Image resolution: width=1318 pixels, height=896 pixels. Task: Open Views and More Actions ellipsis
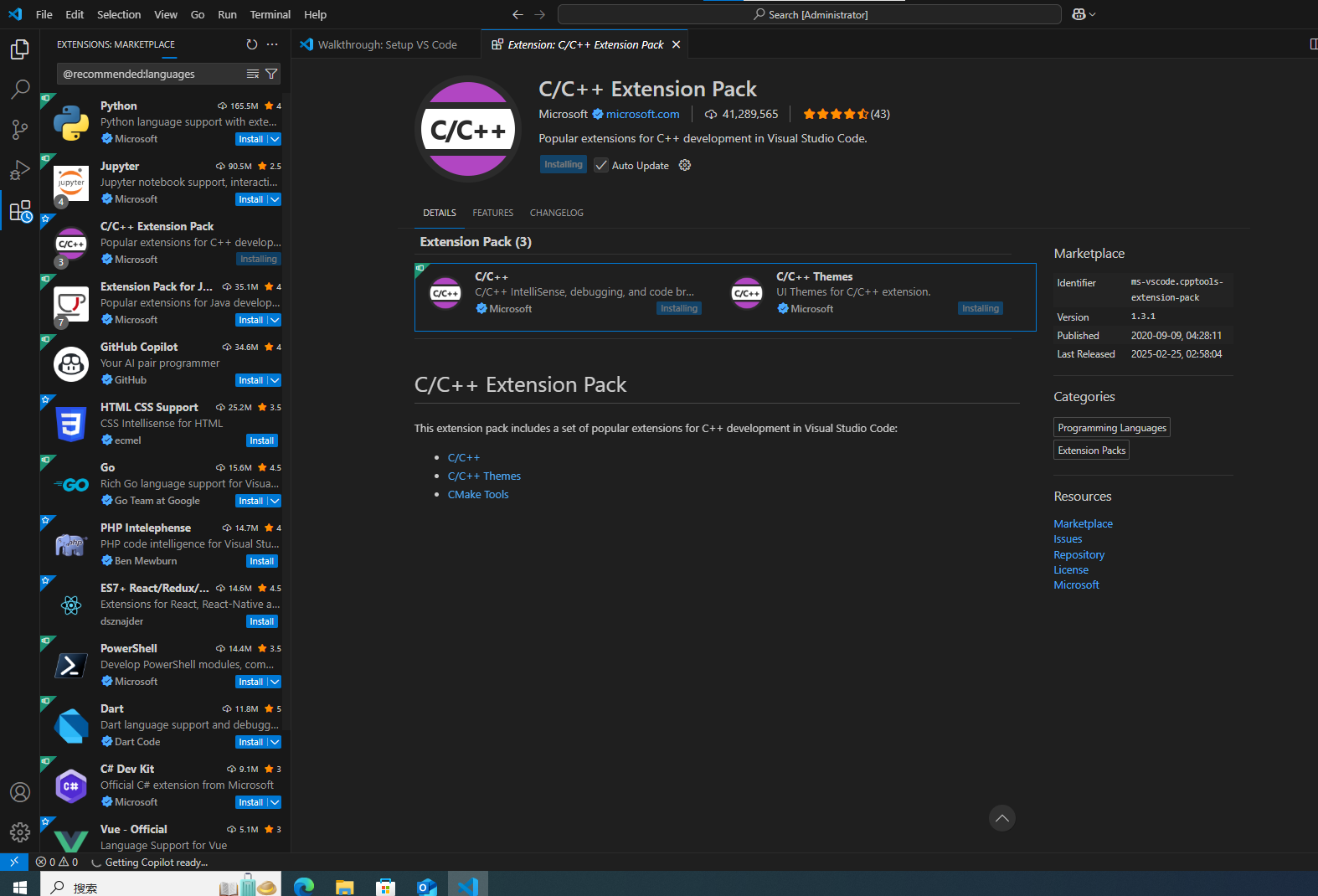pos(272,44)
